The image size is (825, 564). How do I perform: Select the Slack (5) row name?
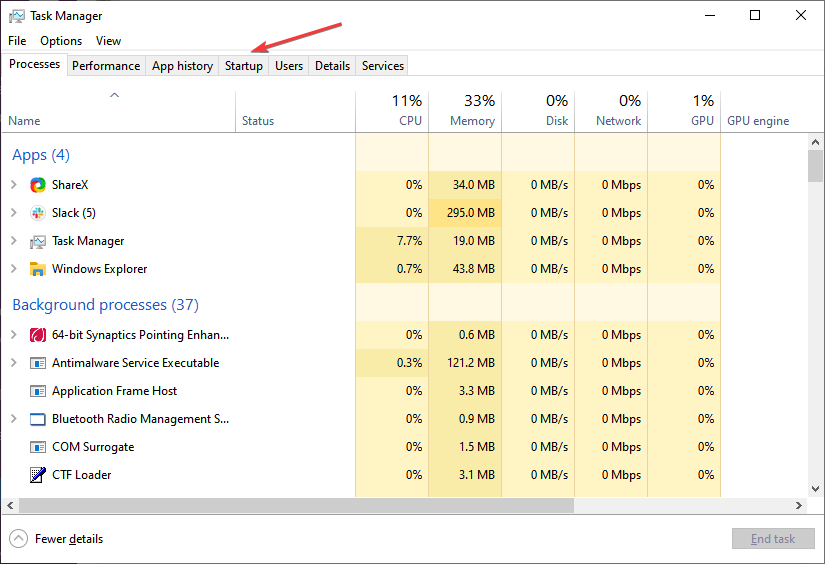point(74,213)
